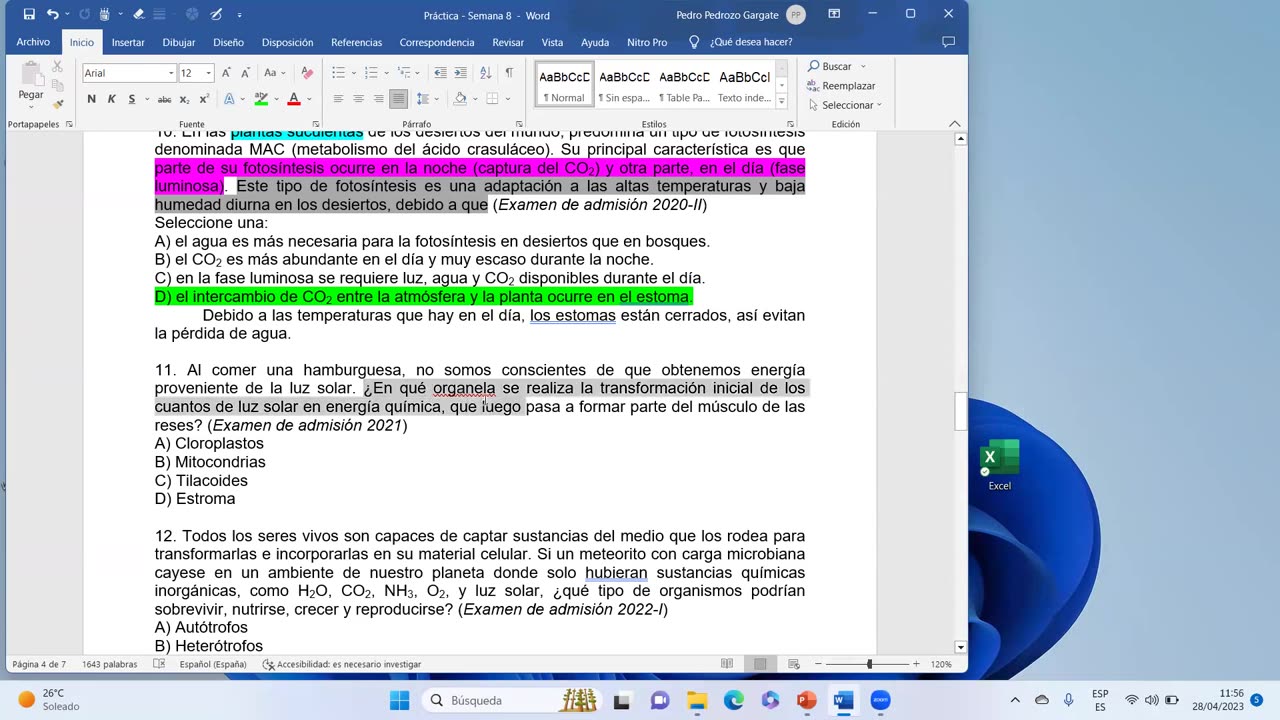The height and width of the screenshot is (720, 1280).
Task: Apply the Normal style
Action: (x=565, y=85)
